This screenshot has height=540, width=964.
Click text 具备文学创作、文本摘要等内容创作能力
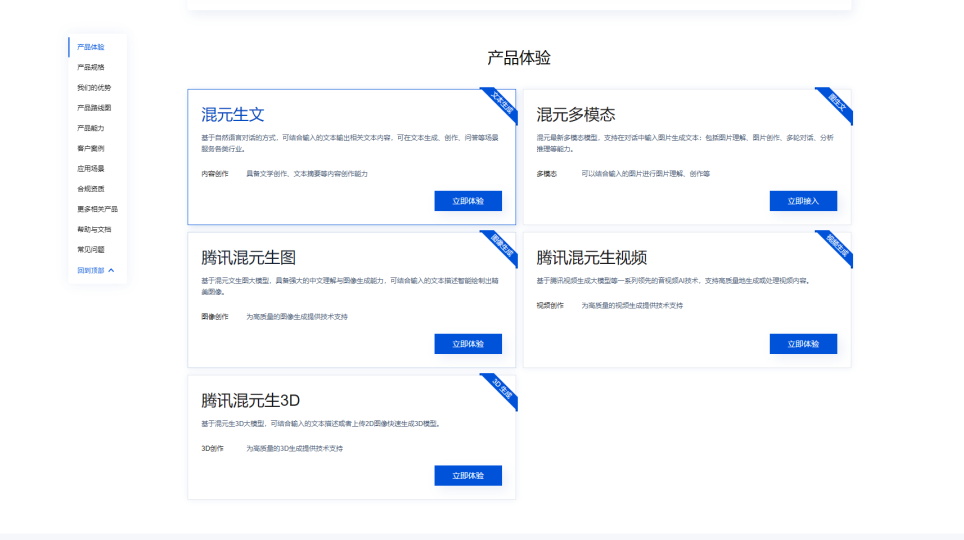[307, 174]
